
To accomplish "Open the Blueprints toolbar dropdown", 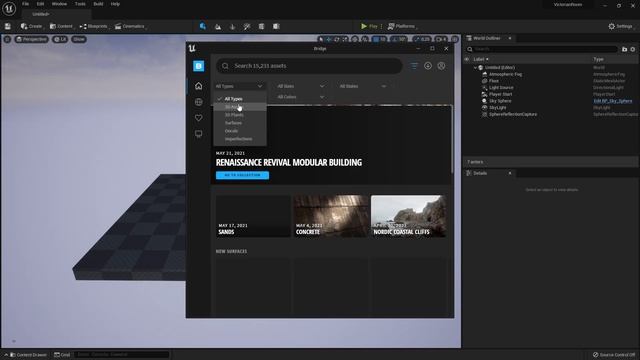I will point(94,27).
